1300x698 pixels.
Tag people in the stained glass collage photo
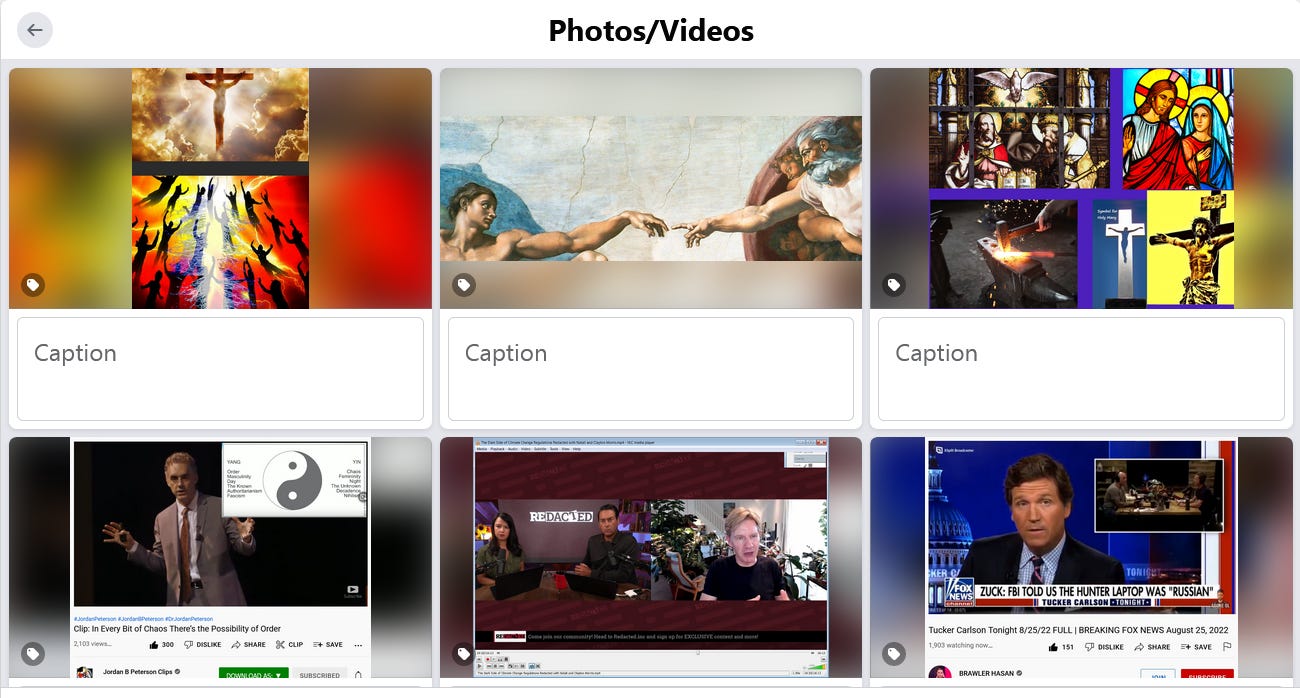pos(894,285)
